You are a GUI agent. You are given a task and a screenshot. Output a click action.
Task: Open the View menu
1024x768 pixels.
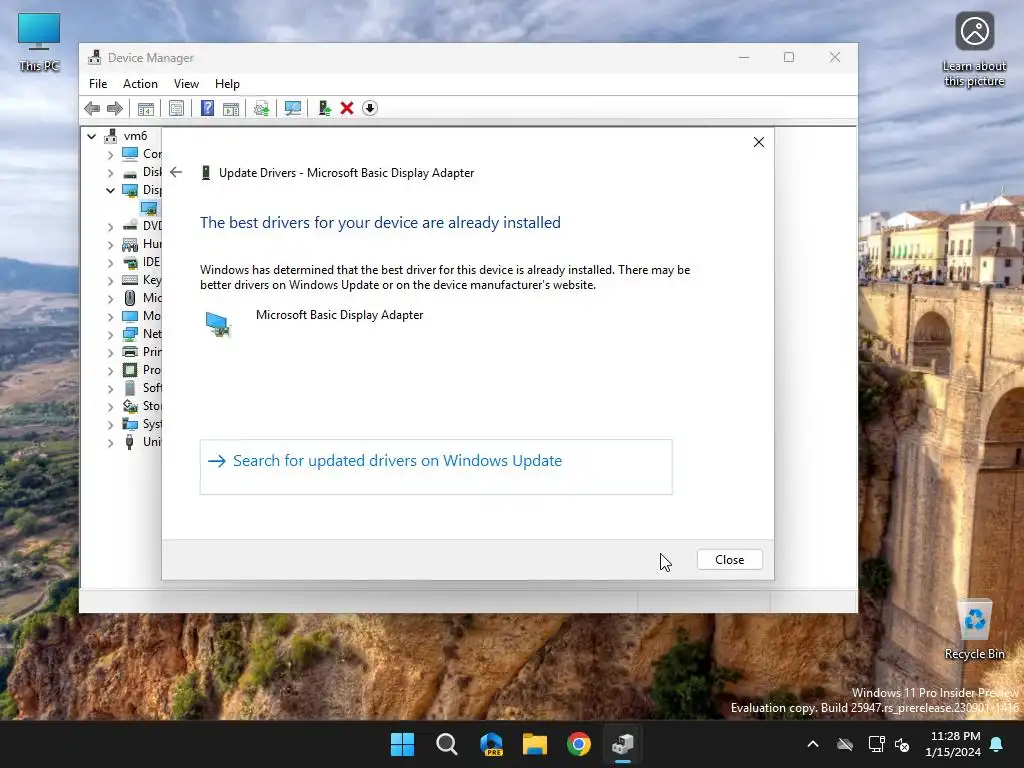pyautogui.click(x=186, y=84)
